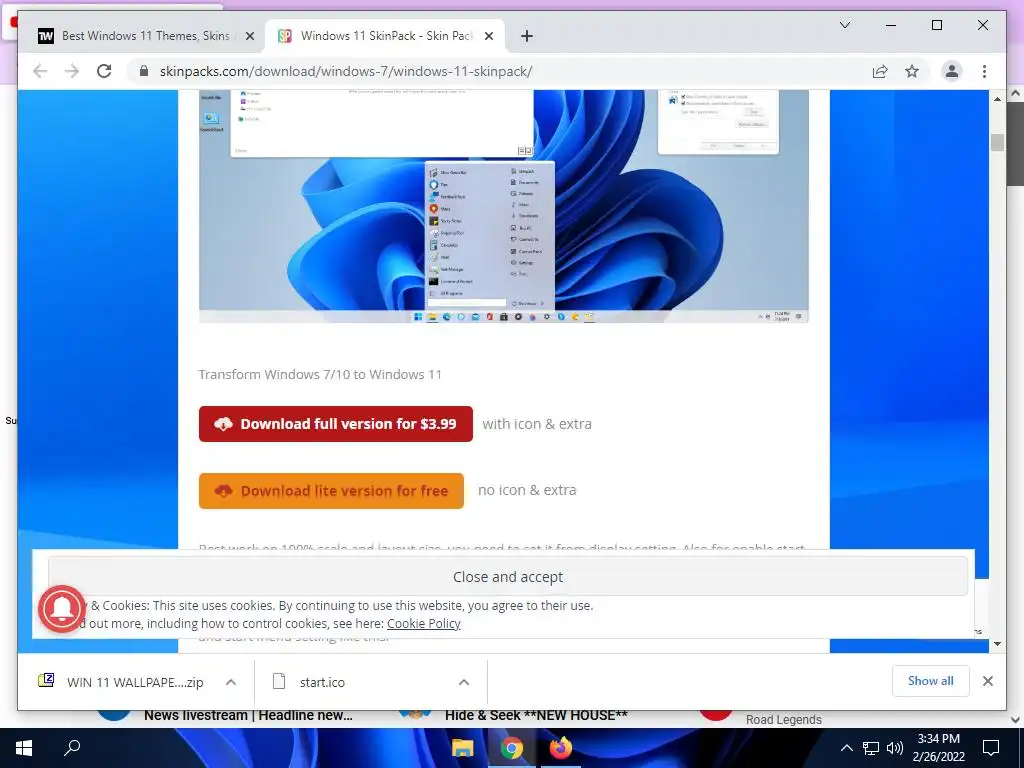Close the Windows 11 SkinPack tab
The image size is (1024, 768).
(488, 36)
